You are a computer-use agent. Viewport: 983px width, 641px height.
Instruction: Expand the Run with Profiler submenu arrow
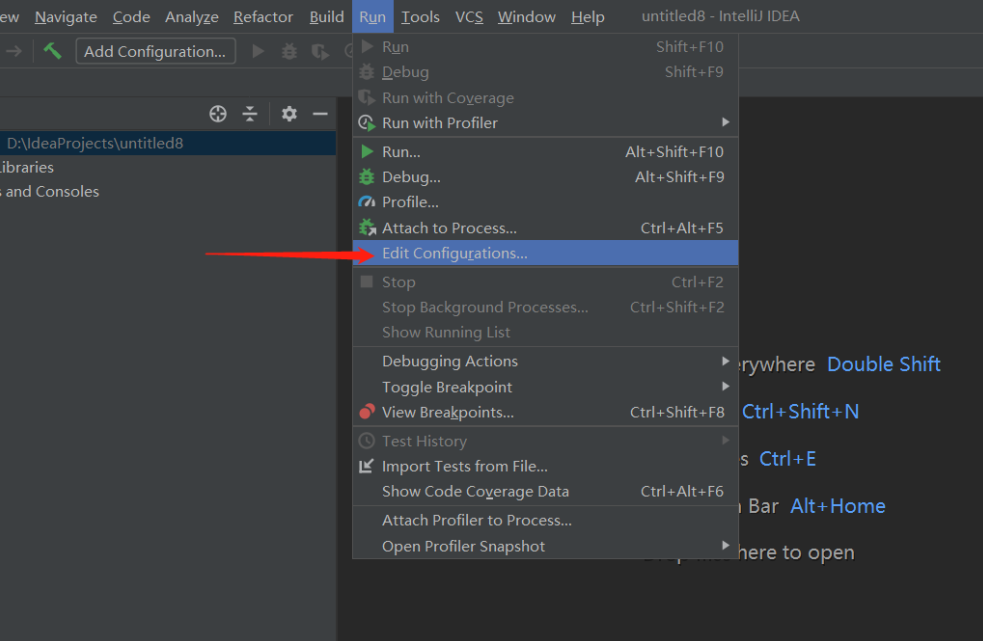click(x=725, y=122)
